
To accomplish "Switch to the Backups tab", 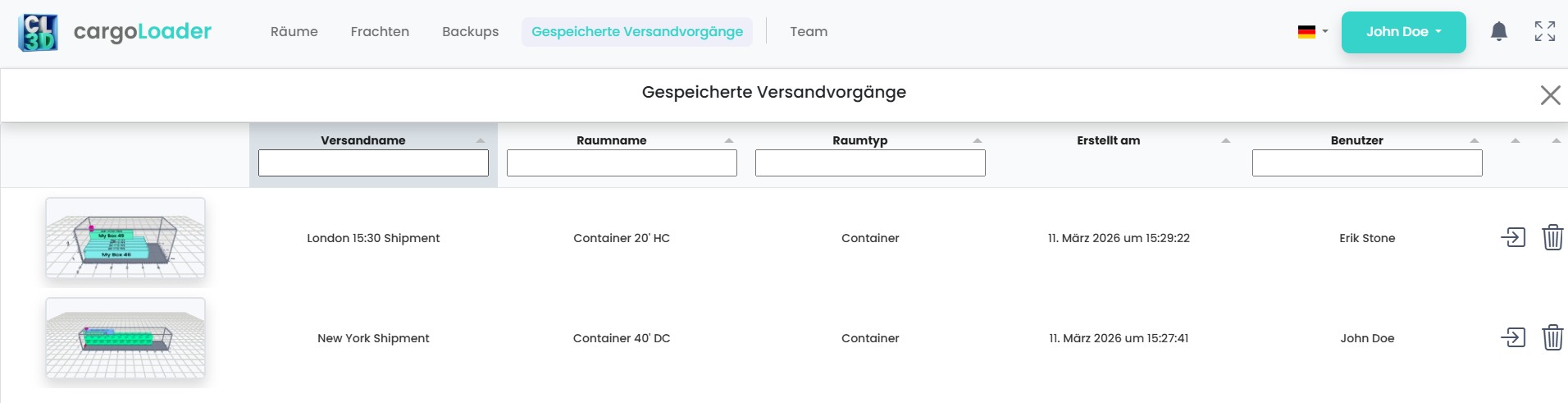I will (470, 32).
